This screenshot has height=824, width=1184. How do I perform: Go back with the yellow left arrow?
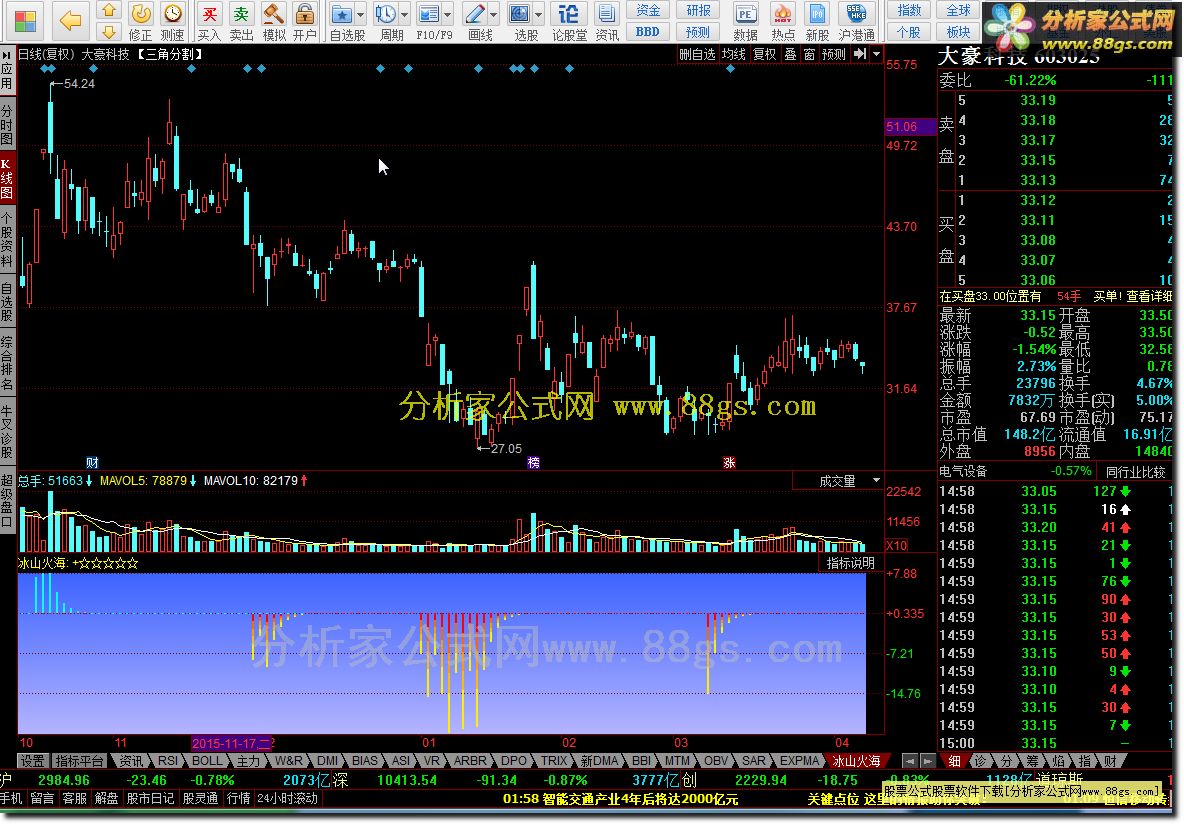pyautogui.click(x=70, y=20)
